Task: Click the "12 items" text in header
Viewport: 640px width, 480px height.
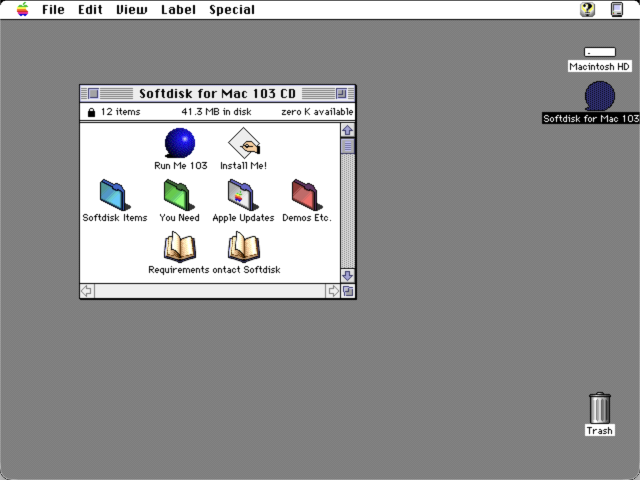Action: click(x=120, y=112)
